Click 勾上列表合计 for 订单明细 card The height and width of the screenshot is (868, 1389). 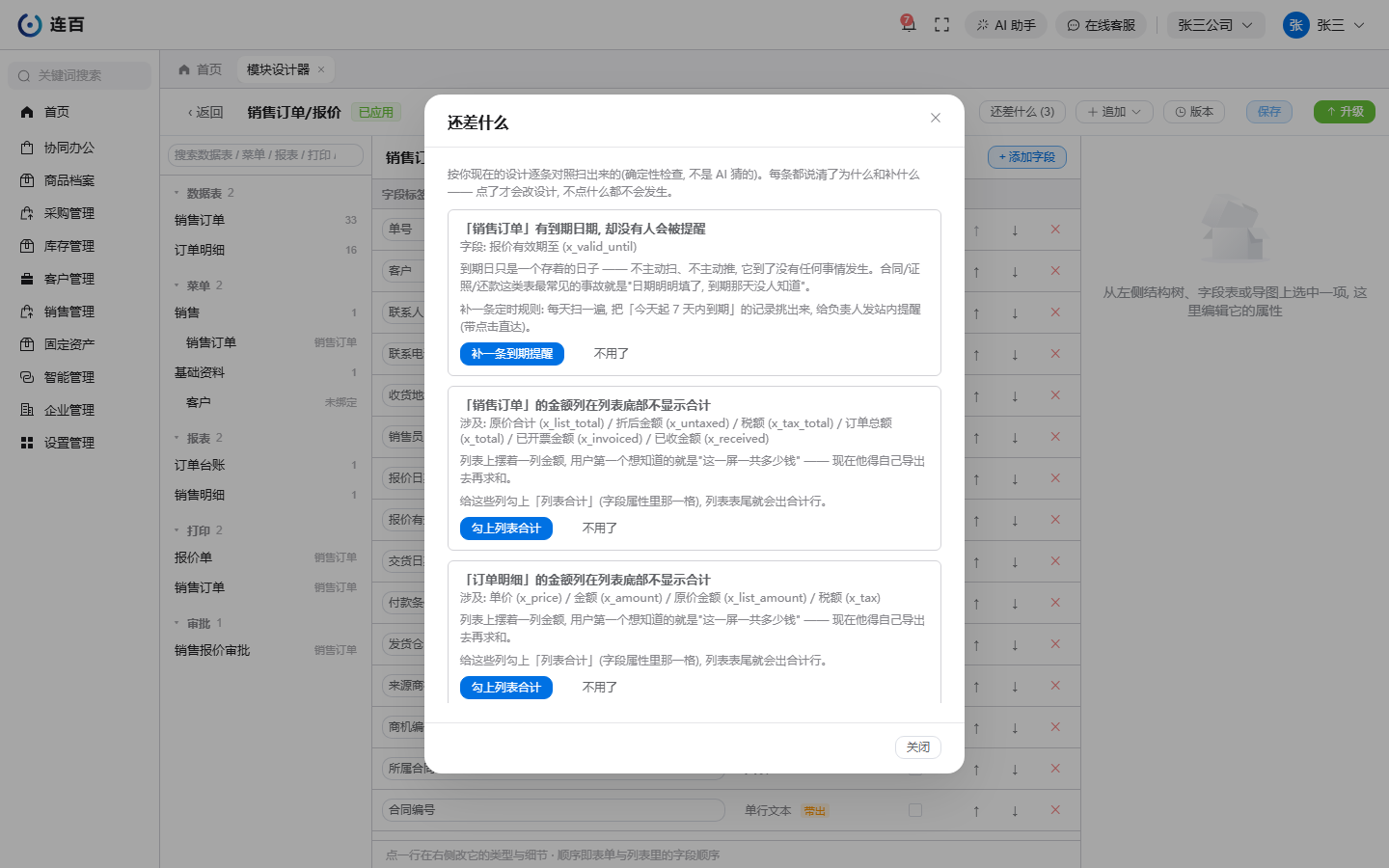click(506, 688)
